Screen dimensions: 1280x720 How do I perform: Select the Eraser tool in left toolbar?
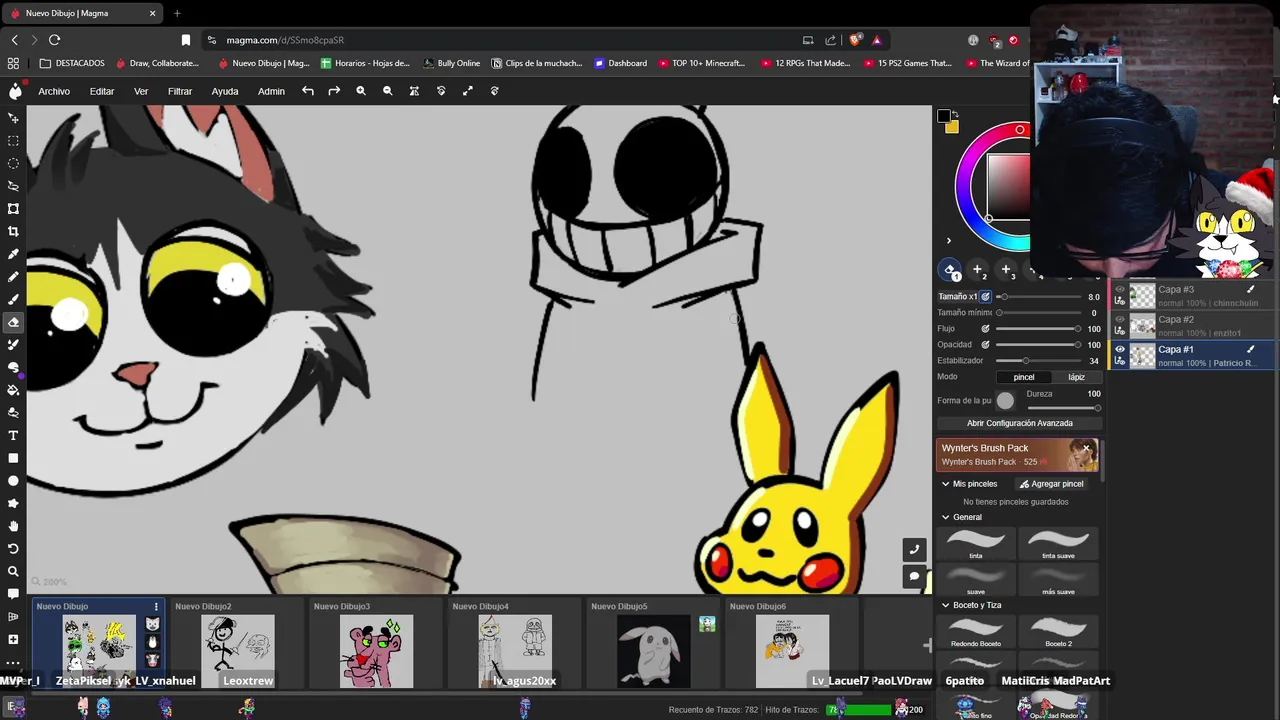14,322
